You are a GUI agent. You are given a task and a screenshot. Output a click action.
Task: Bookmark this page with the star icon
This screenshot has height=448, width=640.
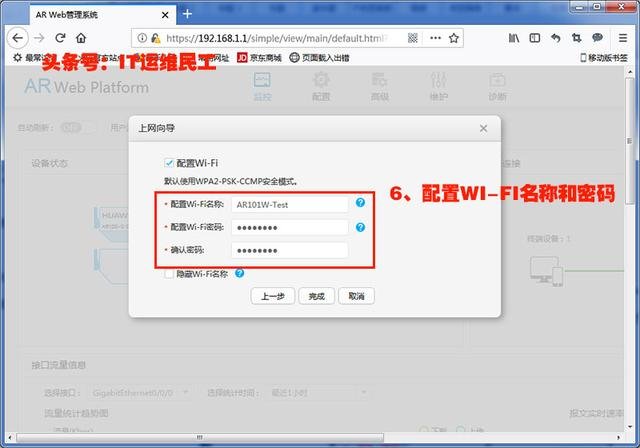453,38
